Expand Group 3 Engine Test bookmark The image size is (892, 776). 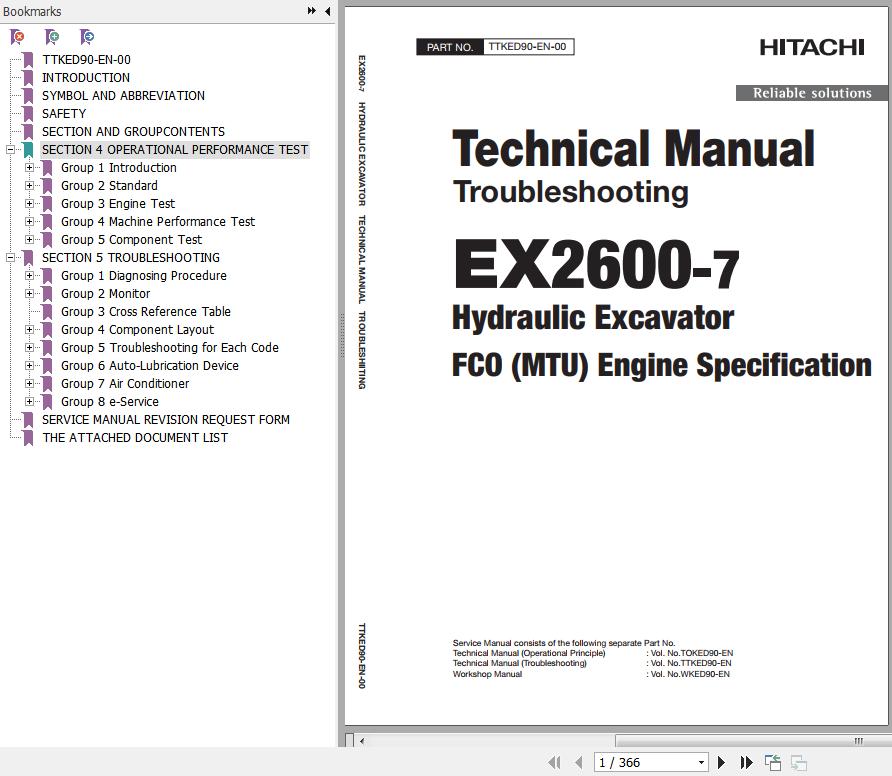(x=30, y=204)
